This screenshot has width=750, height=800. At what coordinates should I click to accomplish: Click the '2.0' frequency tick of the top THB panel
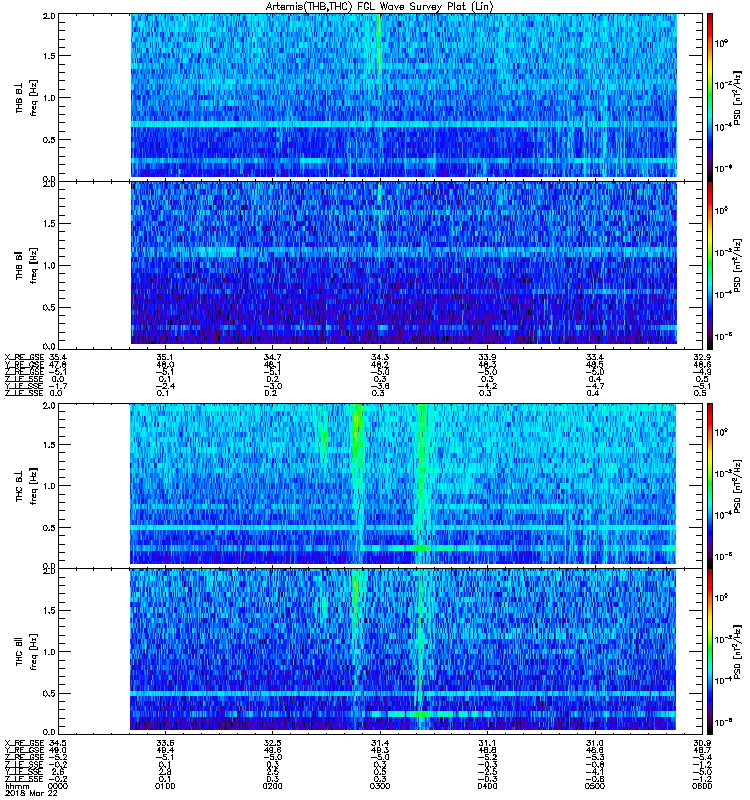49,16
